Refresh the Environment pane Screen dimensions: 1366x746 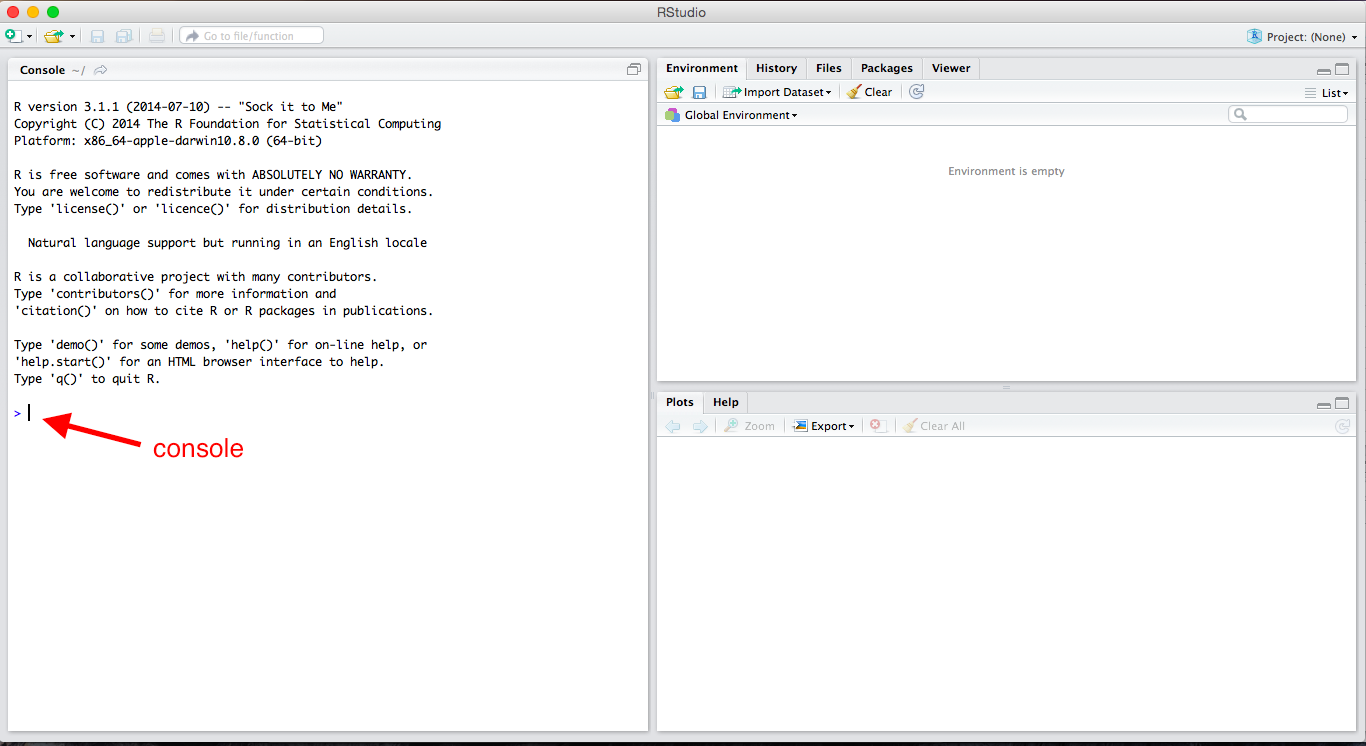917,92
